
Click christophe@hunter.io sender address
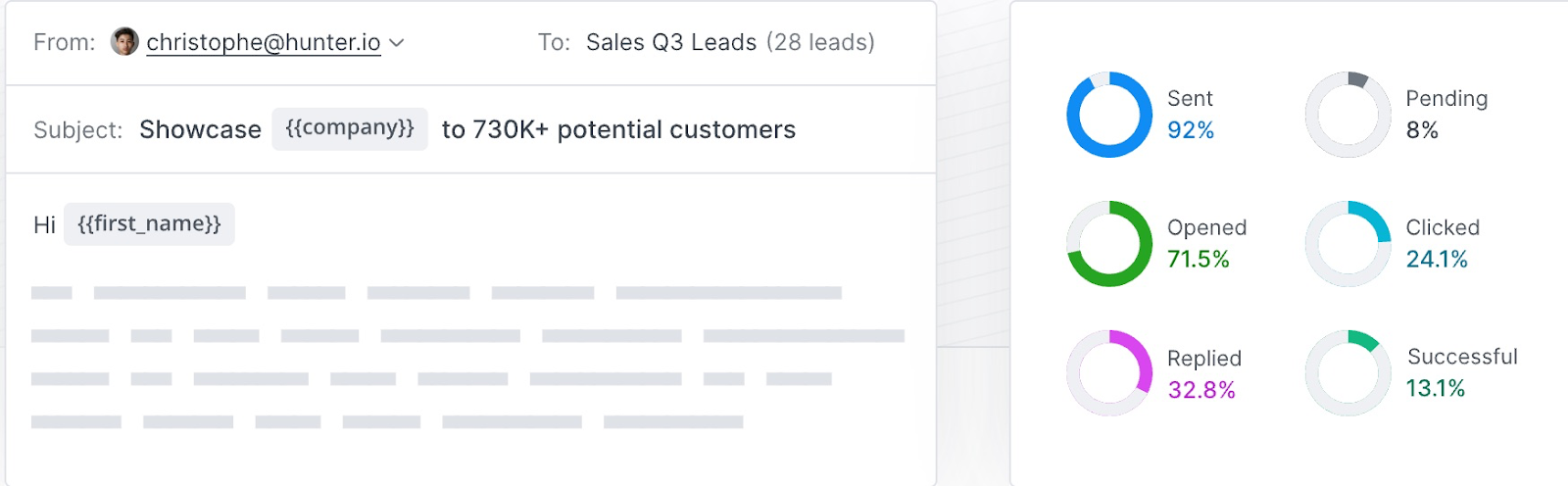click(264, 42)
